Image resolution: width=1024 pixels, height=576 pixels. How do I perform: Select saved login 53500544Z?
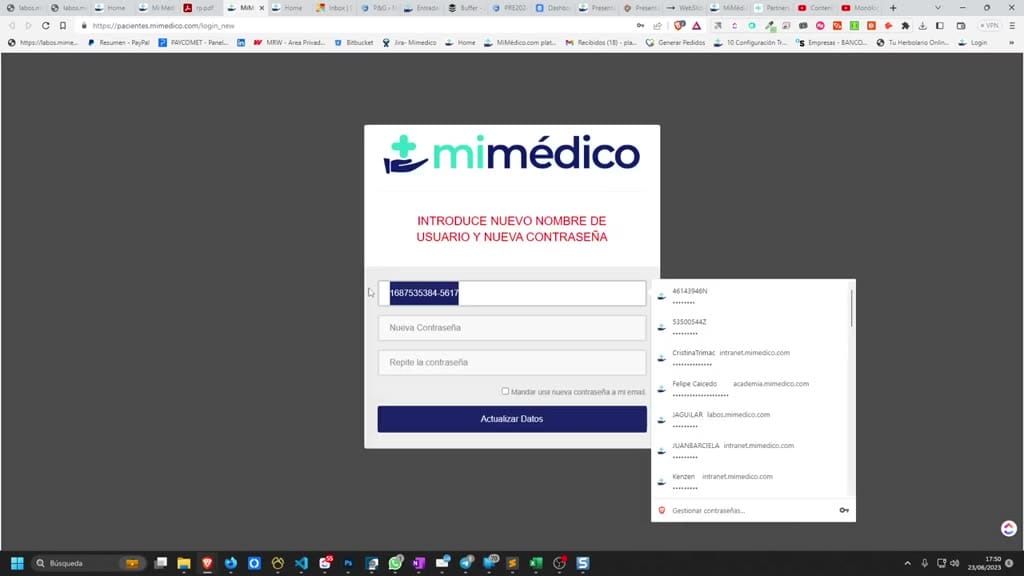click(x=751, y=327)
